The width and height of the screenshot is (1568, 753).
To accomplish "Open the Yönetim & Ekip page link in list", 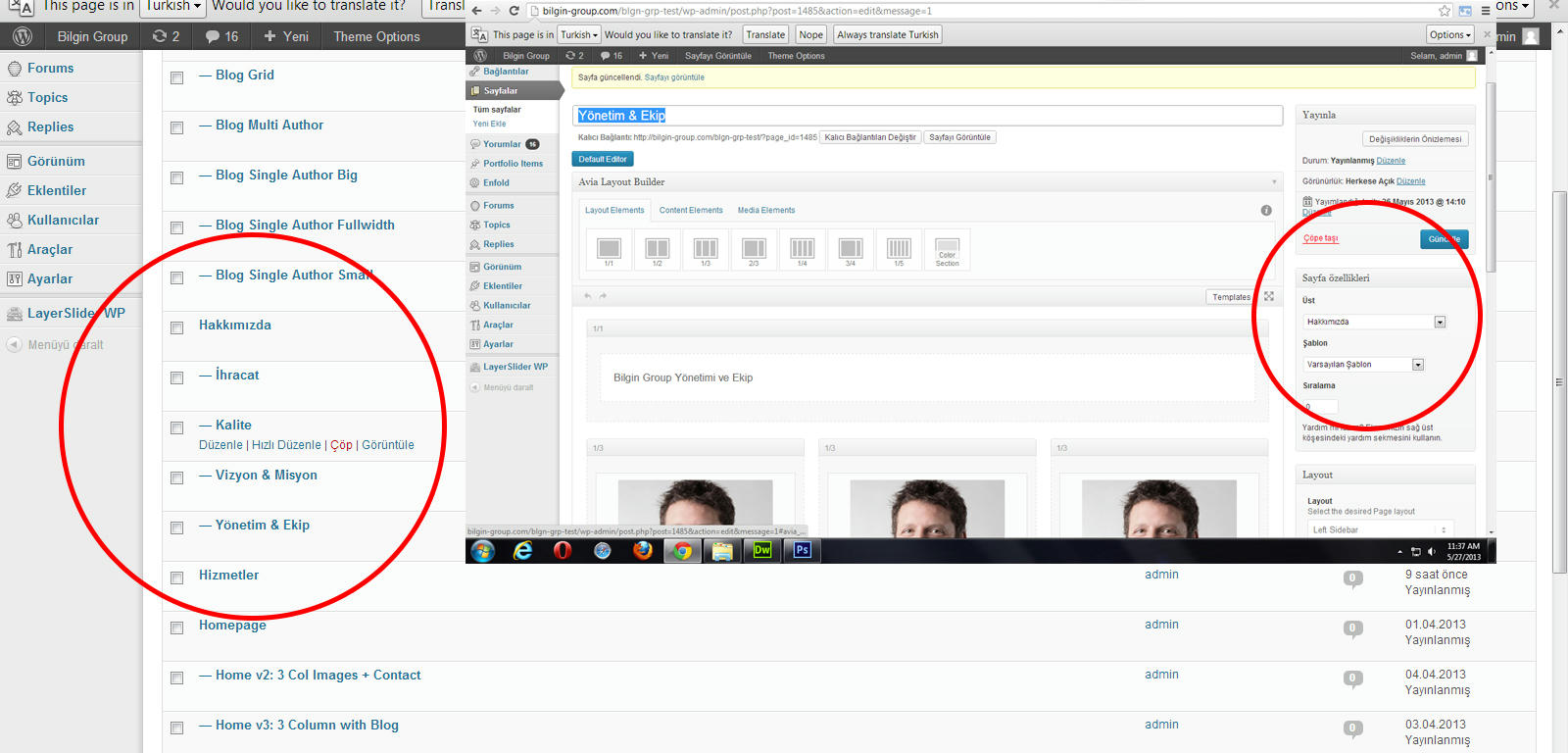I will point(263,526).
